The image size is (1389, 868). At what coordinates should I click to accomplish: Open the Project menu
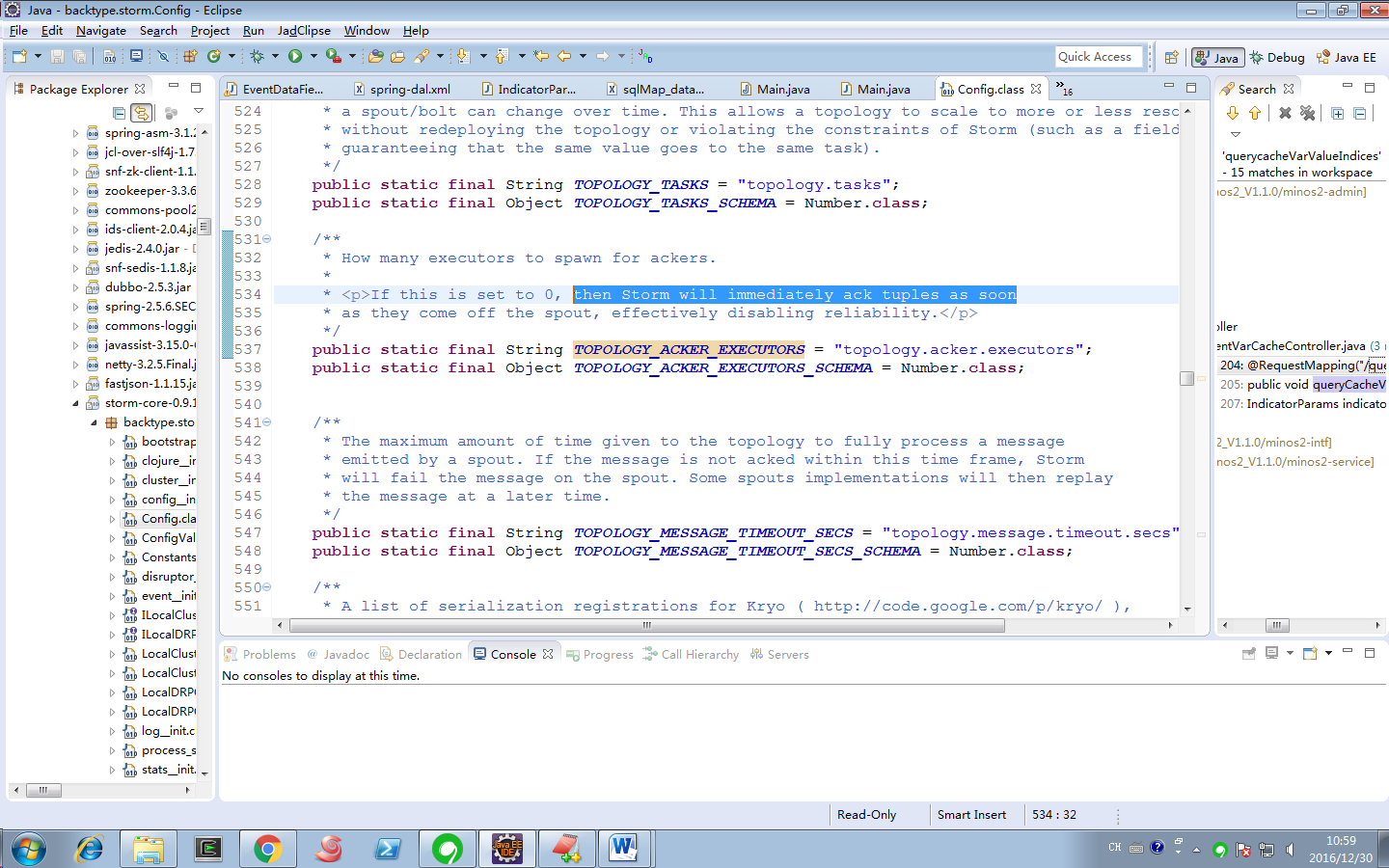tap(210, 31)
